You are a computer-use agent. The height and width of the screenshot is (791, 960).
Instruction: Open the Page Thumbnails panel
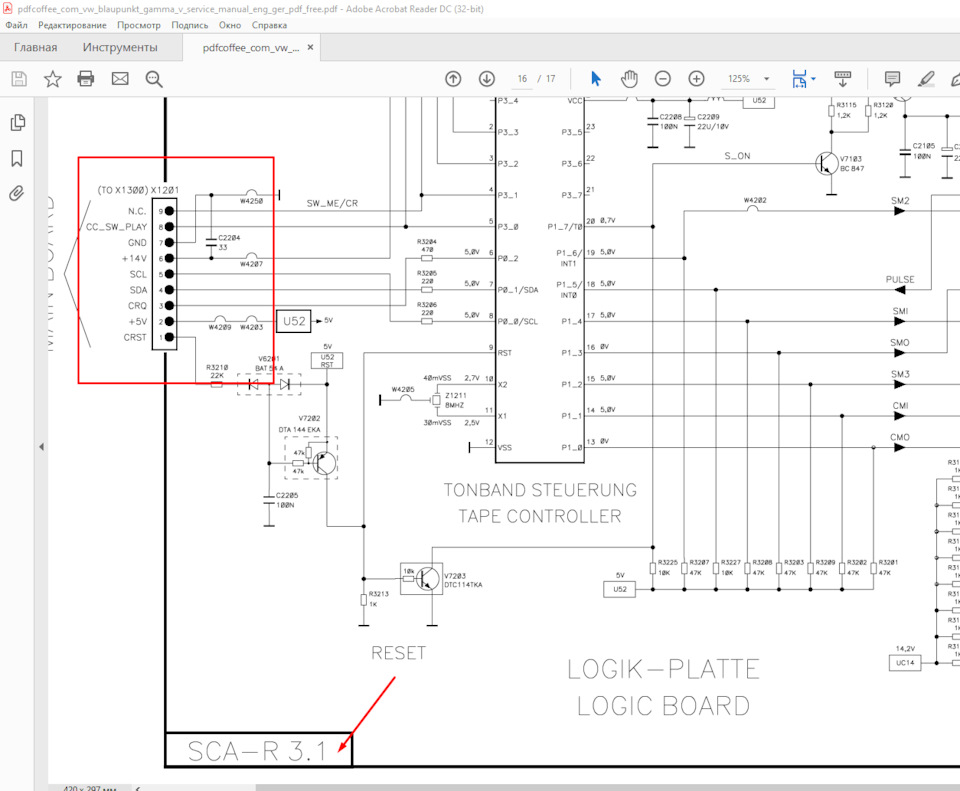click(18, 122)
